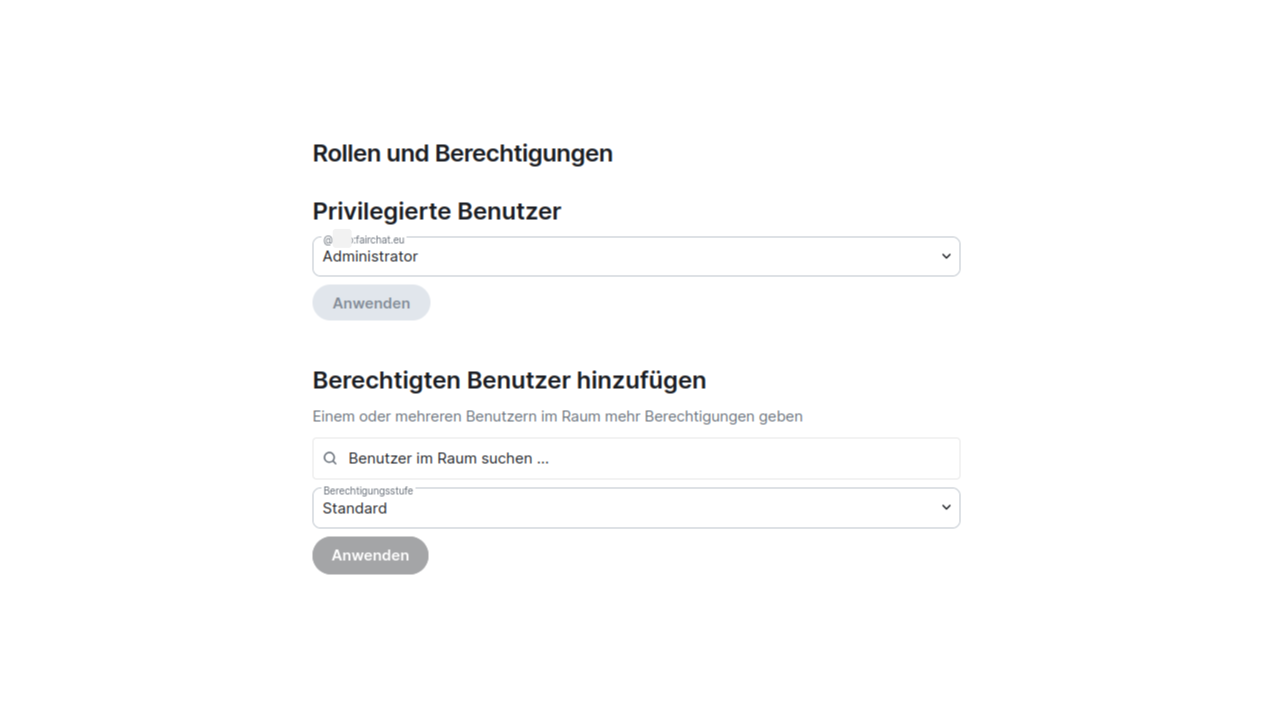Viewport: 1280px width, 720px height.
Task: Click the 'Berechtigten Benutzer hinzufügen' heading
Action: point(509,381)
